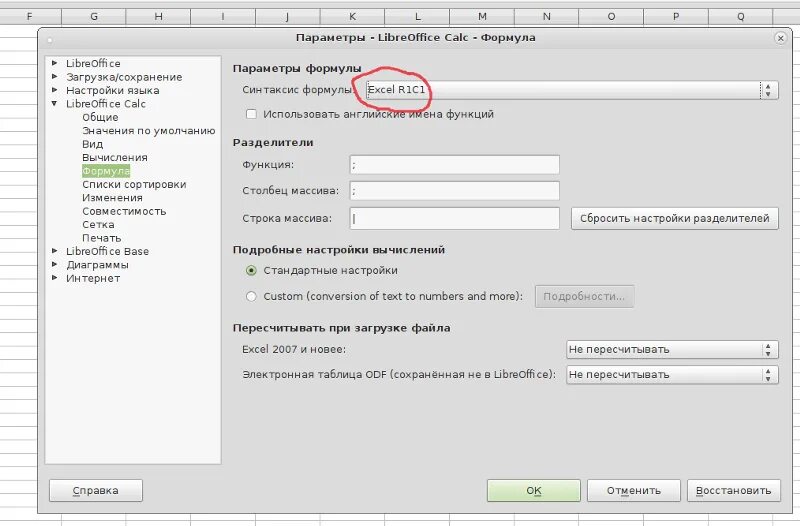The width and height of the screenshot is (800, 526).
Task: Expand the Загрузка/сохранение tree node
Action: pos(55,77)
